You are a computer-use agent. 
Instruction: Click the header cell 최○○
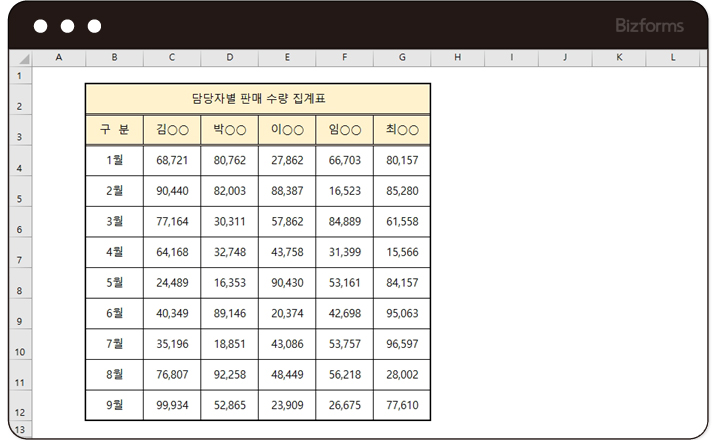click(x=402, y=130)
